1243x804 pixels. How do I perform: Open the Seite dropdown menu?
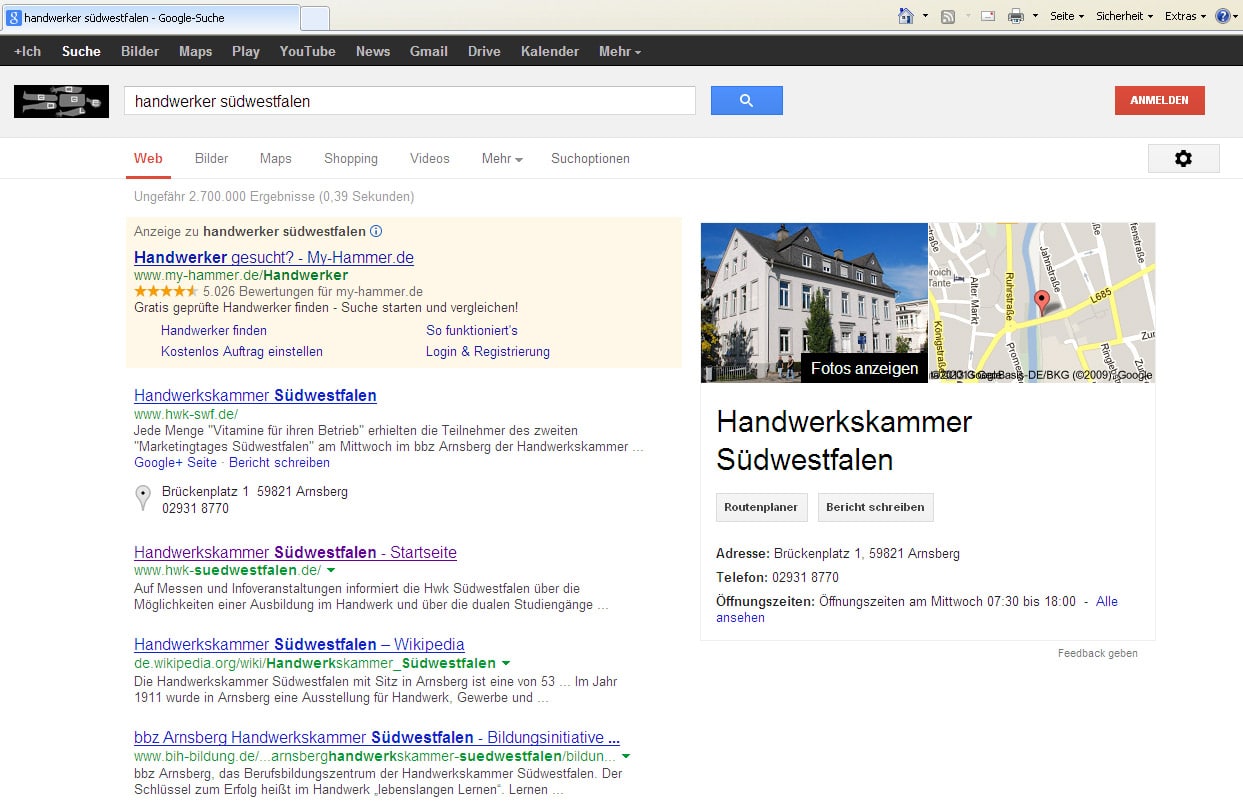pos(1067,16)
